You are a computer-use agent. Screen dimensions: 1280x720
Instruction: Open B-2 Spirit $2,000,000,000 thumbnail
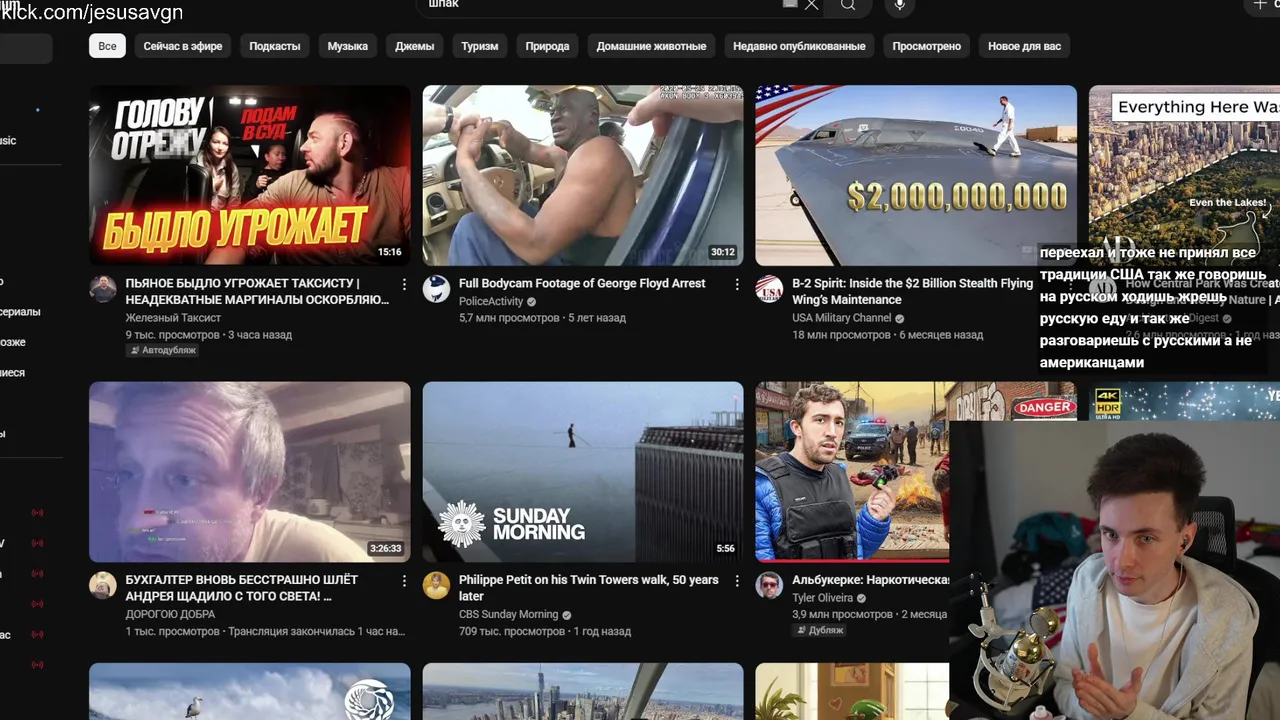pyautogui.click(x=916, y=175)
